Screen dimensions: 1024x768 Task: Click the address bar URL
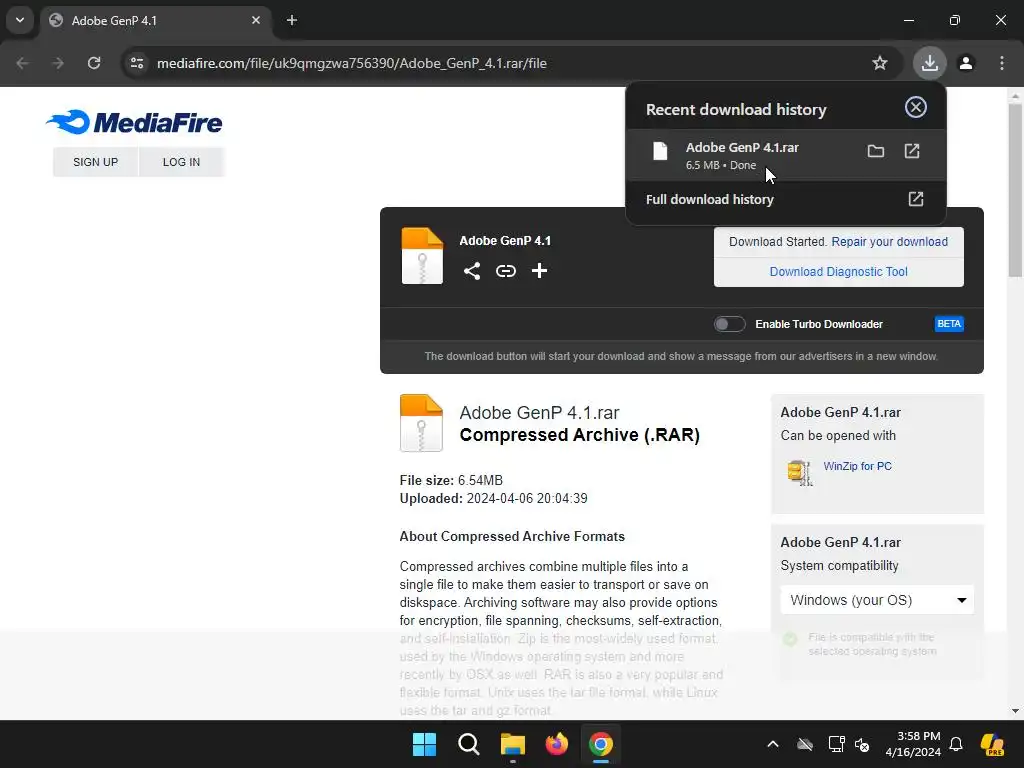(x=351, y=63)
